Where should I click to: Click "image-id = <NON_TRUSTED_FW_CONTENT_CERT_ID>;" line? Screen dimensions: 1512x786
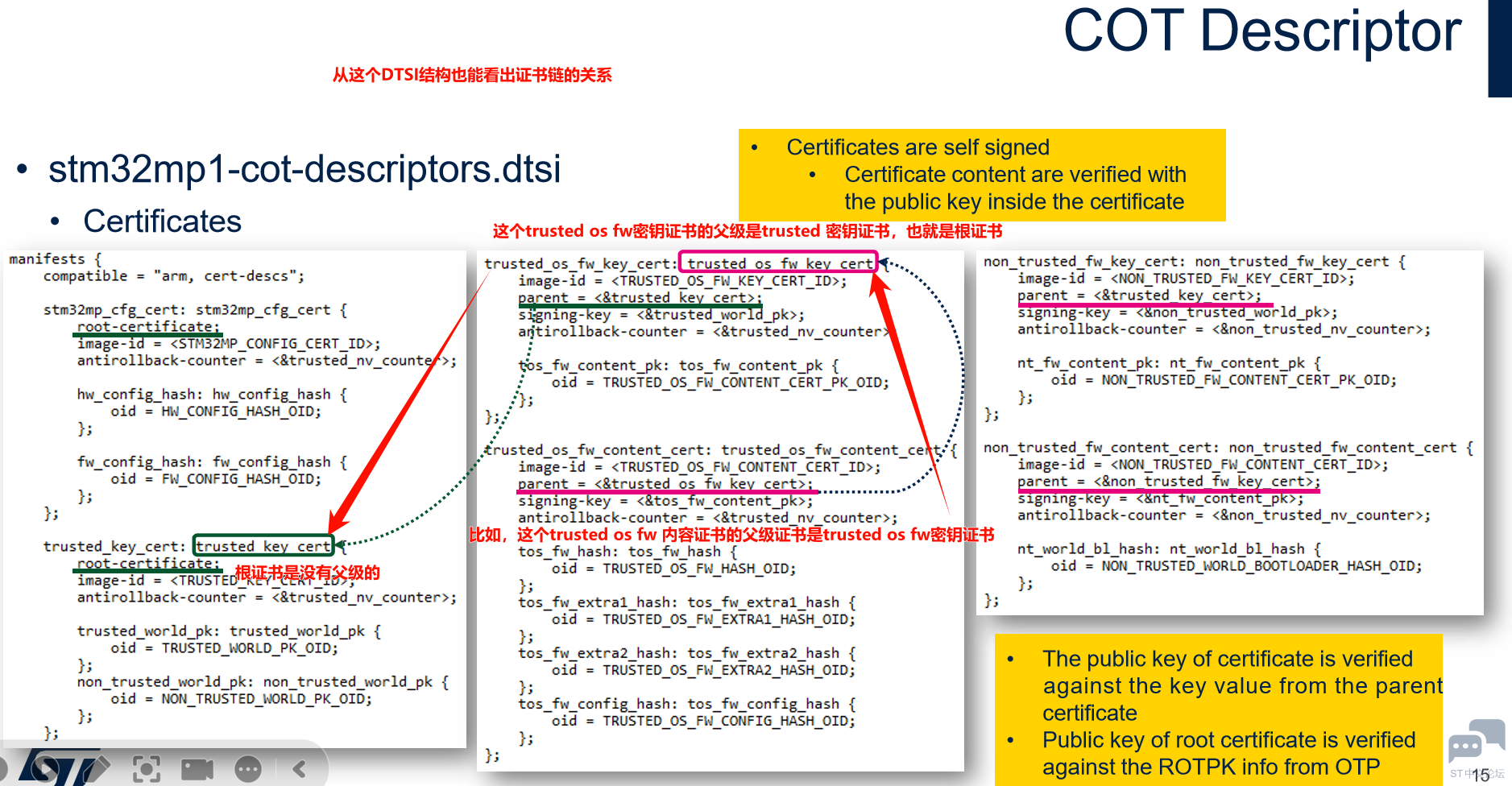point(1203,465)
